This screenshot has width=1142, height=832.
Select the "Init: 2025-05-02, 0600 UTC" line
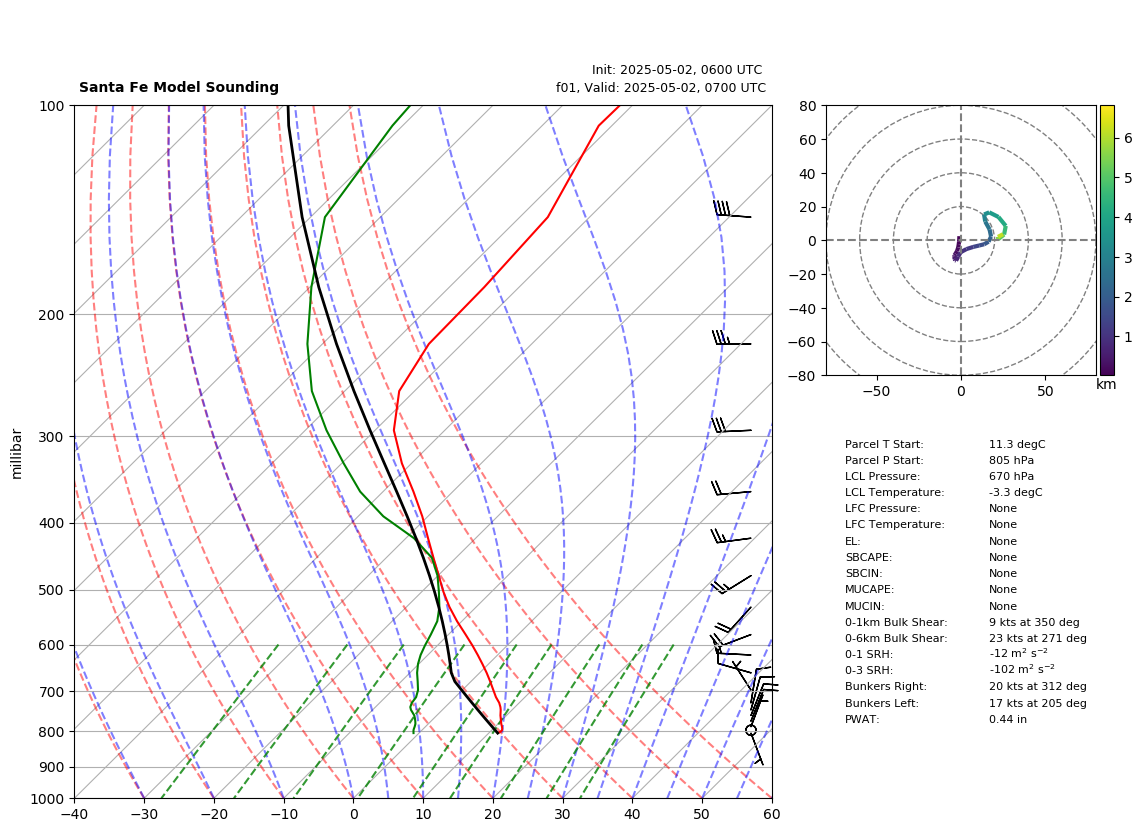coord(677,70)
